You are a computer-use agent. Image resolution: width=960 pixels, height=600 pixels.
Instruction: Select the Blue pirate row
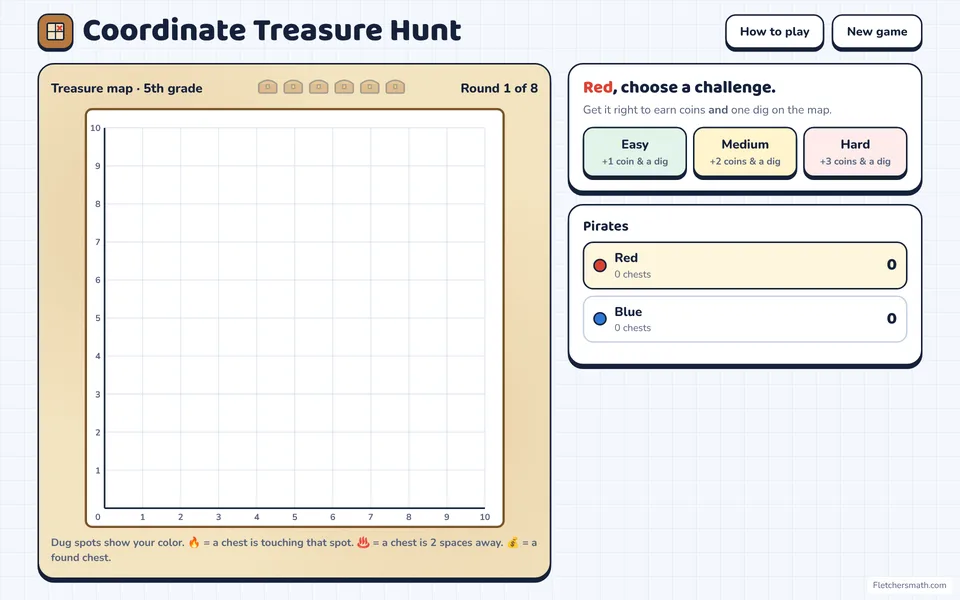pyautogui.click(x=745, y=319)
